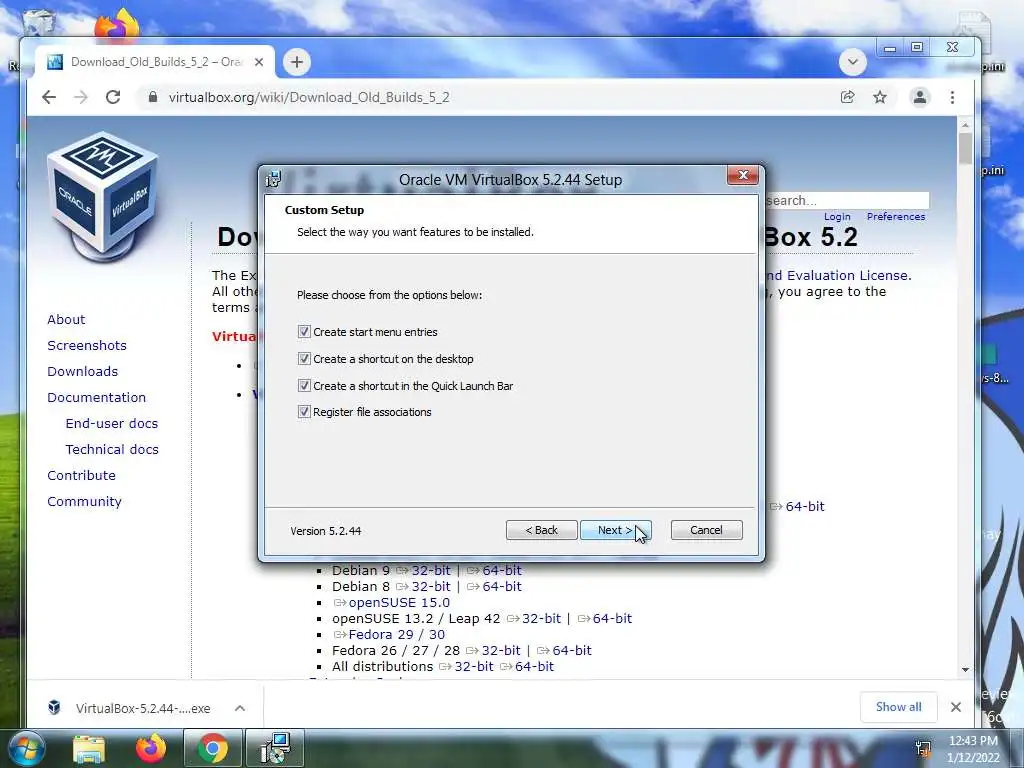The width and height of the screenshot is (1024, 768).
Task: Click the Next button in setup
Action: click(615, 530)
